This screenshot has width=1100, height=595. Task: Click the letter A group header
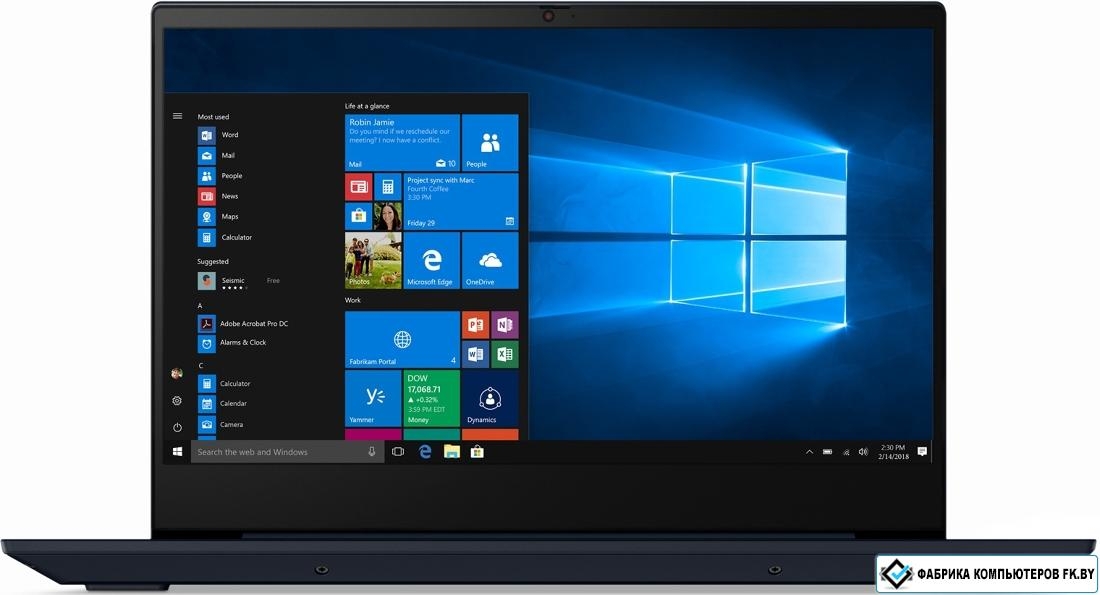[200, 306]
